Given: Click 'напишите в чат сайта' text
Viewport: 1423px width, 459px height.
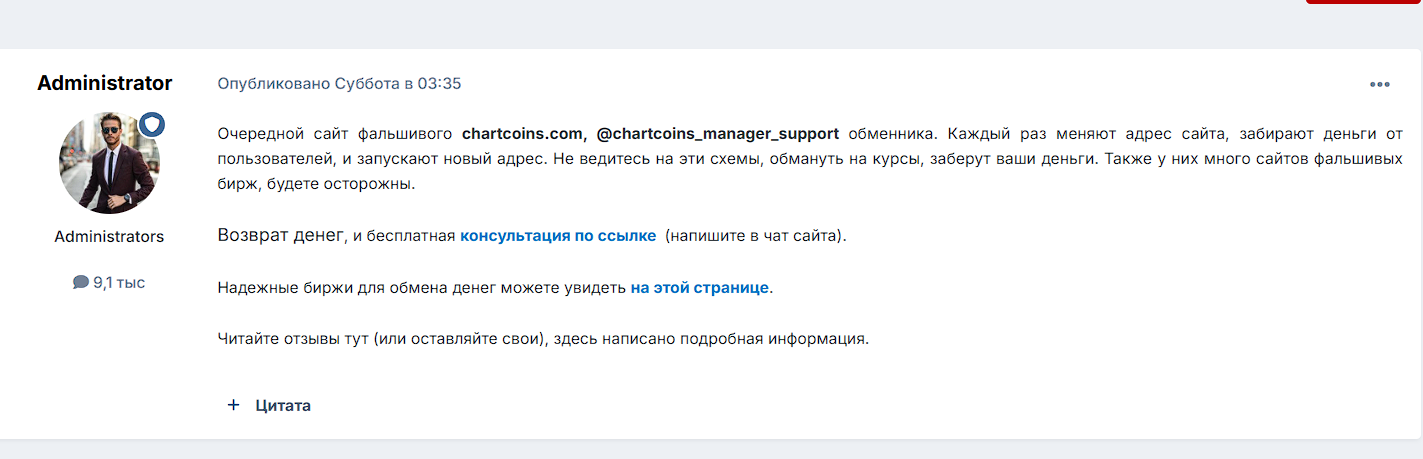Looking at the screenshot, I should [755, 236].
